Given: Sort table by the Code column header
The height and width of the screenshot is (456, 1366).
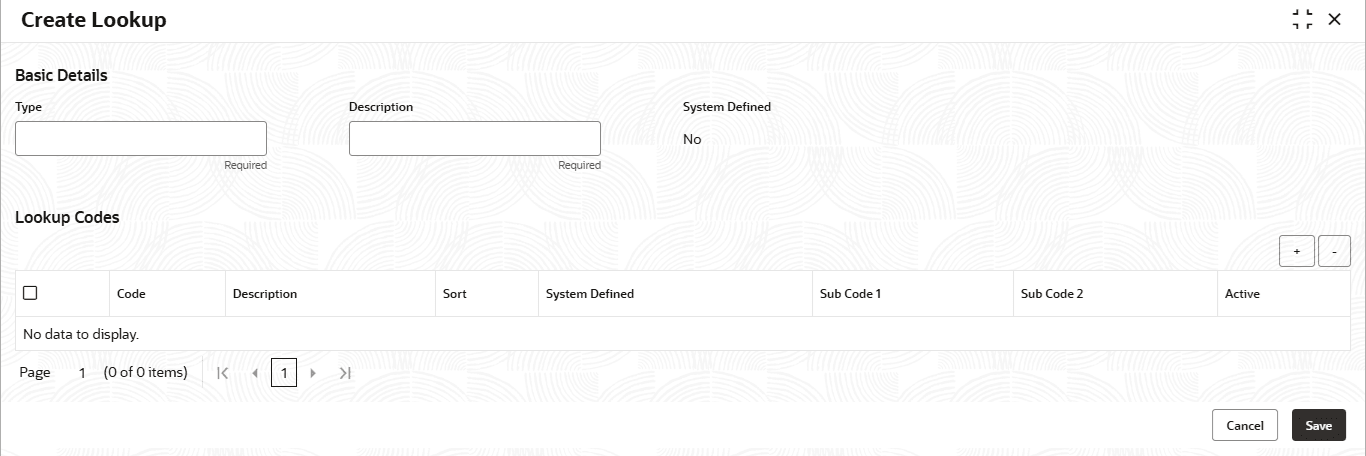Looking at the screenshot, I should (x=131, y=294).
